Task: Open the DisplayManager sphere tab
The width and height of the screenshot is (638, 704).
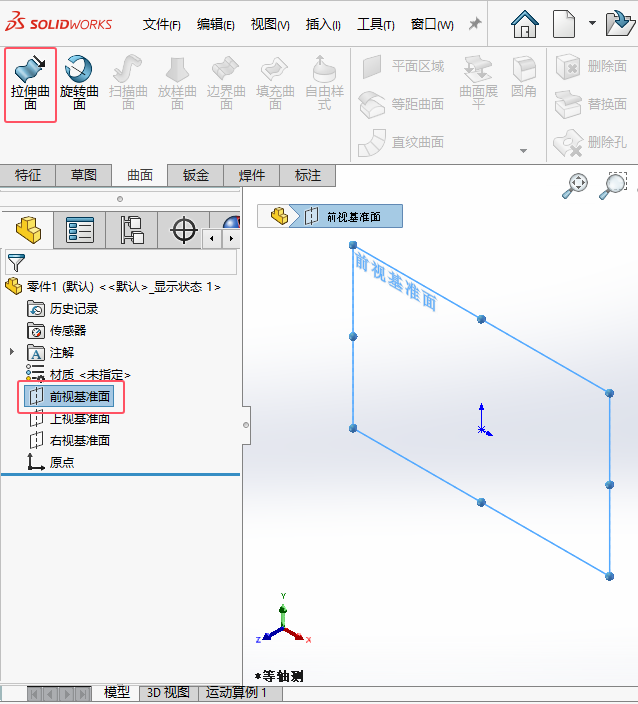Action: click(231, 222)
